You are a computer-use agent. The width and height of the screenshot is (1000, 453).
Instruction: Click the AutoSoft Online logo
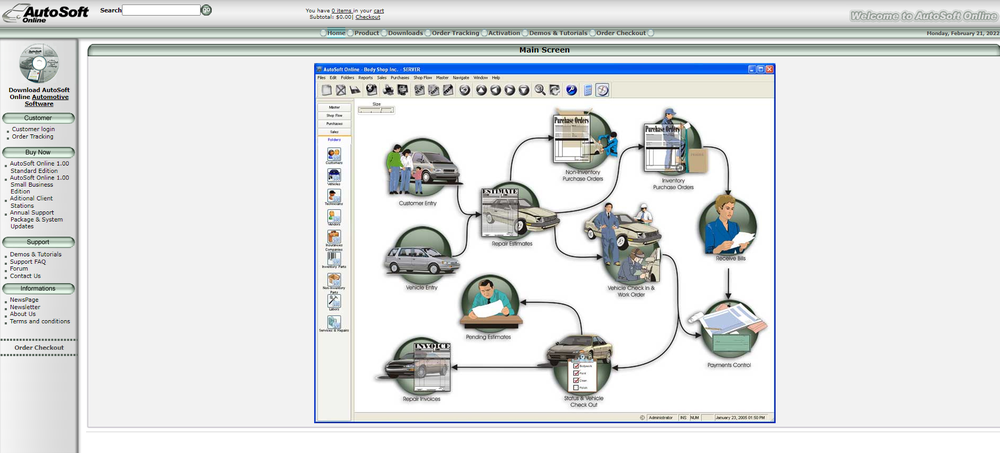(x=45, y=13)
